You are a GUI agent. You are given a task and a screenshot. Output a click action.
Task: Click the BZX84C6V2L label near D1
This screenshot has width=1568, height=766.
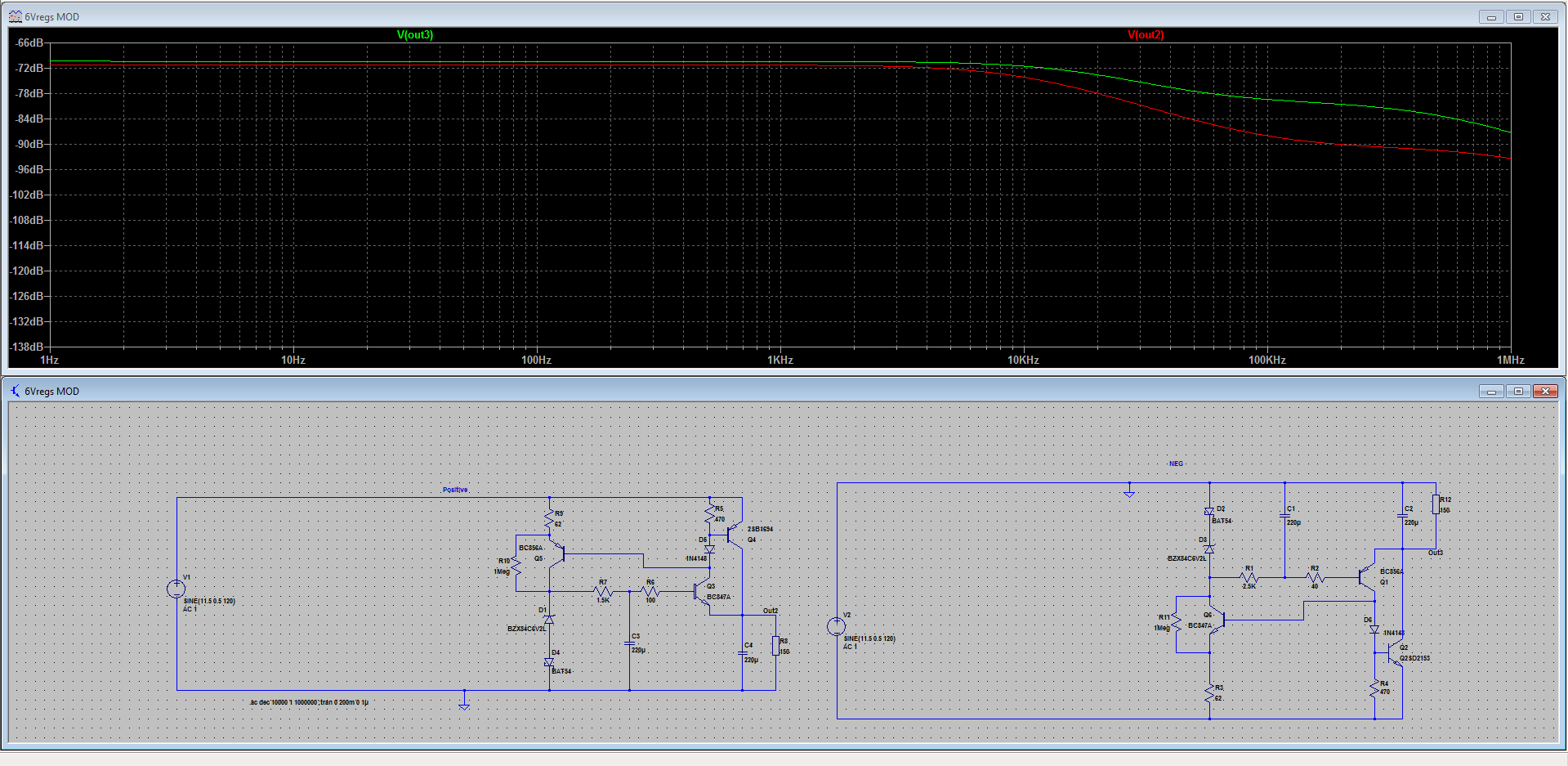527,629
